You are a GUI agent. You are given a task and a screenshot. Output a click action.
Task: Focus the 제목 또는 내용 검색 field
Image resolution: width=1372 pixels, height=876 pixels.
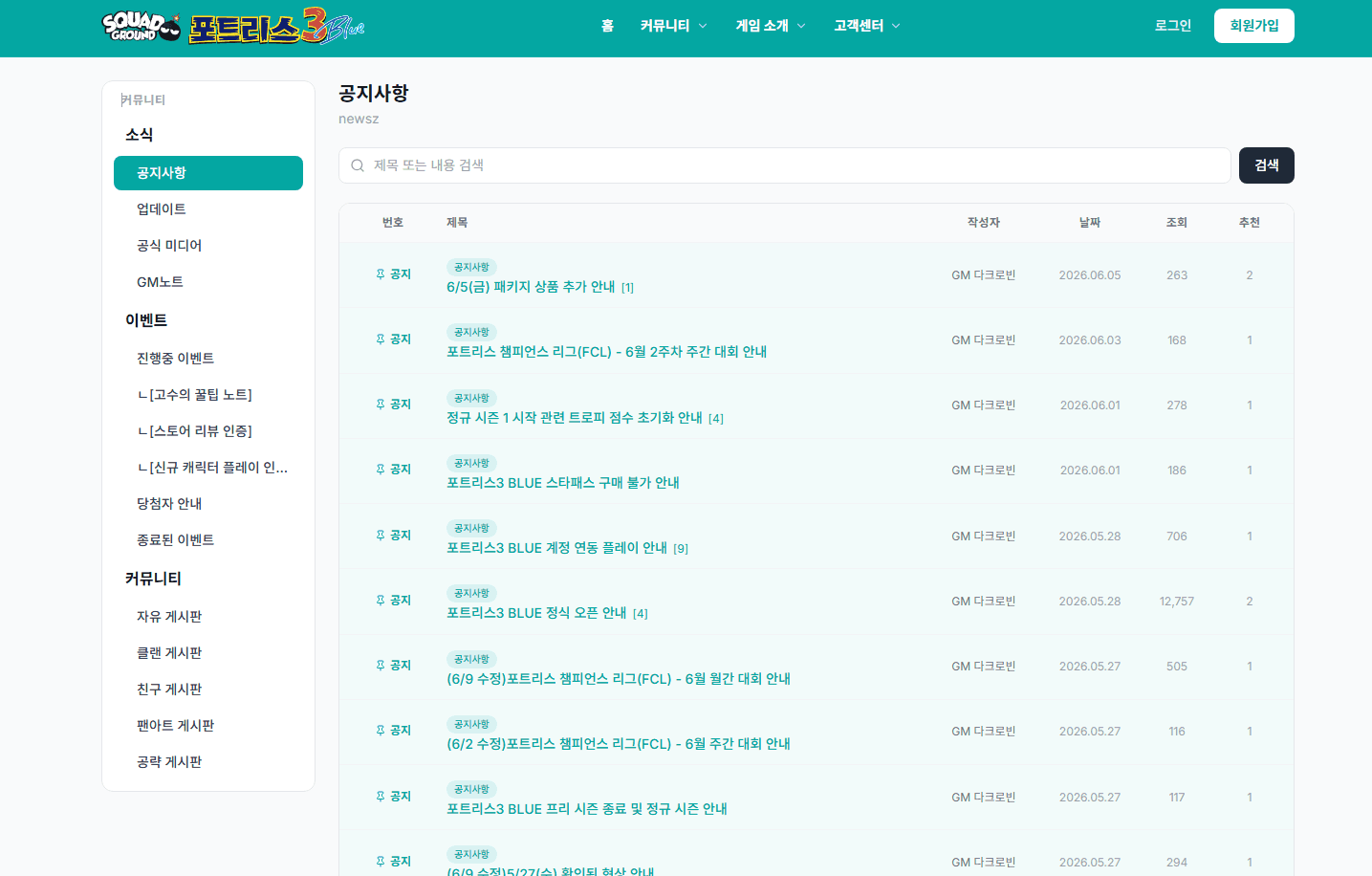[x=784, y=165]
